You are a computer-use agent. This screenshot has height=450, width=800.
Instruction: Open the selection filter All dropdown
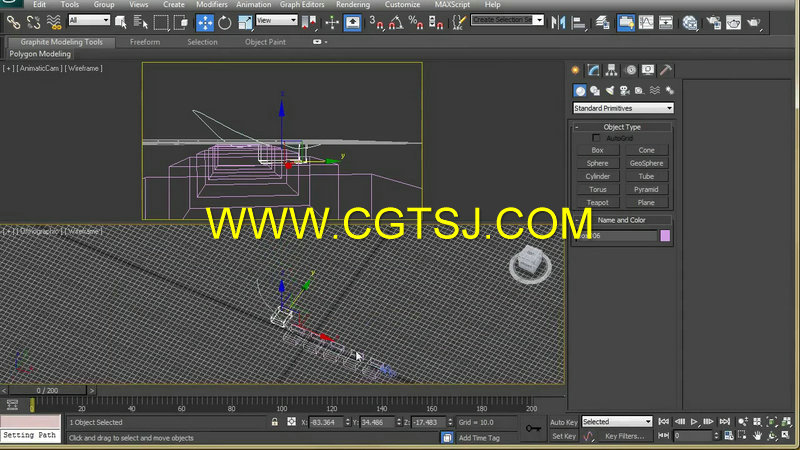pyautogui.click(x=89, y=20)
